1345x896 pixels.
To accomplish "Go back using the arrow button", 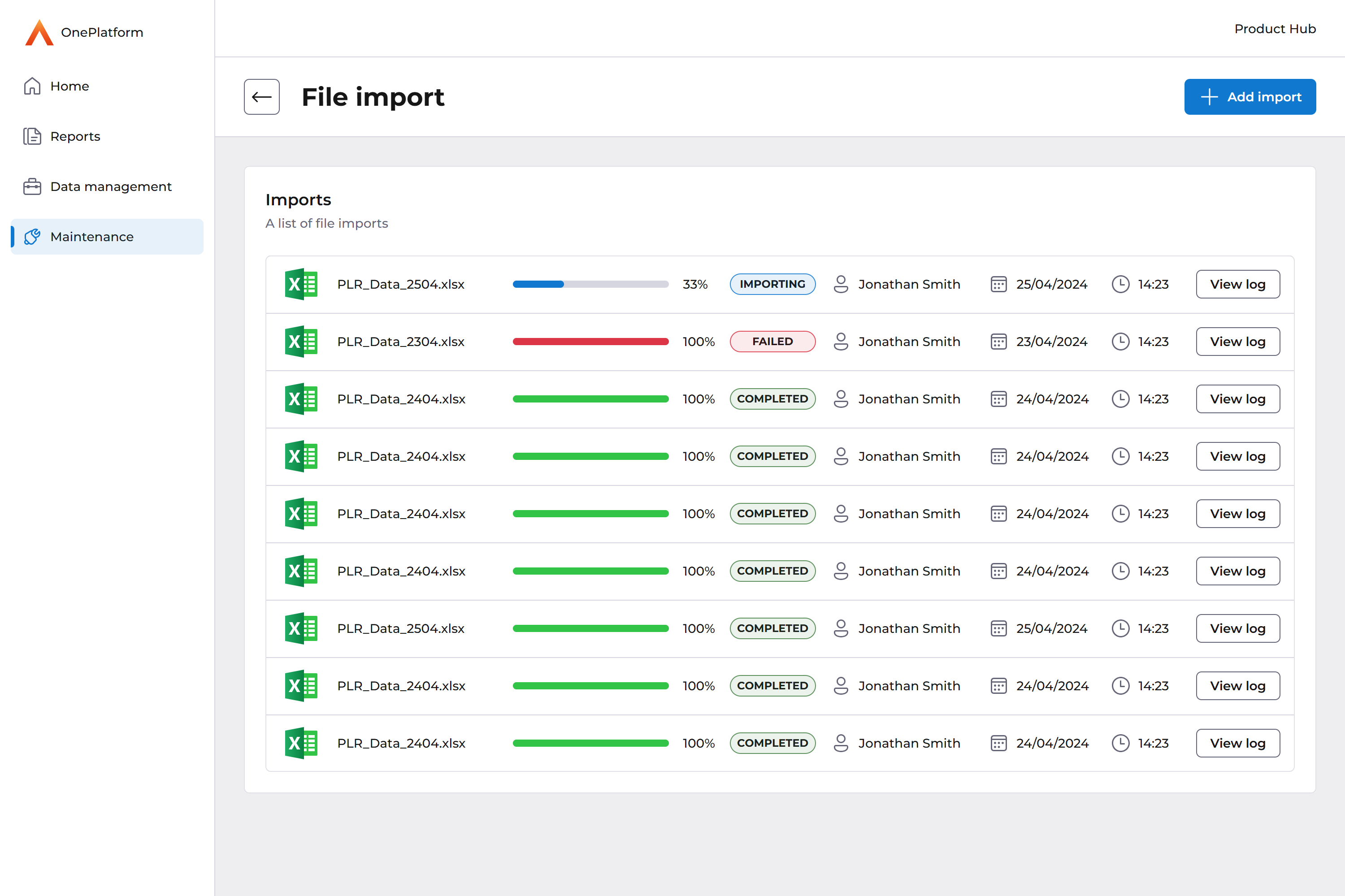I will coord(262,97).
